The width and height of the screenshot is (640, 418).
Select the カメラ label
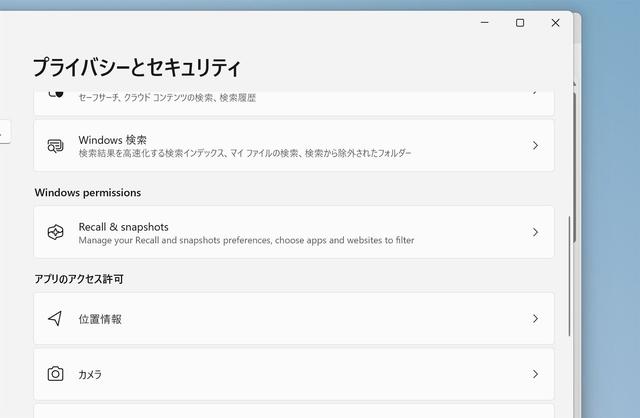tap(90, 374)
